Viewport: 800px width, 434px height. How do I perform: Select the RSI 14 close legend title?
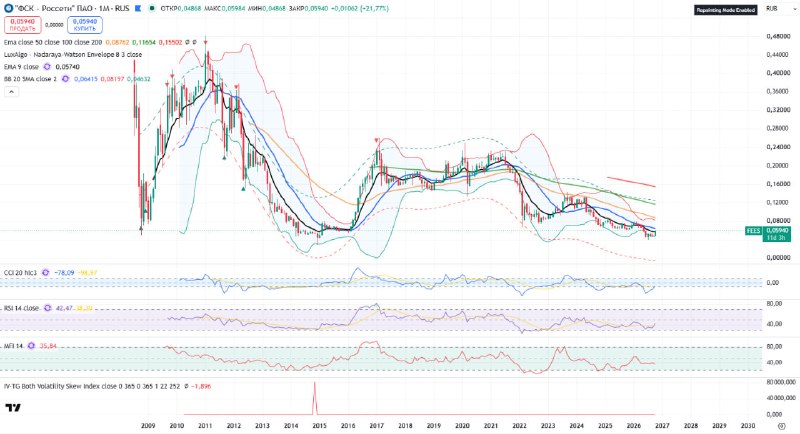click(22, 308)
